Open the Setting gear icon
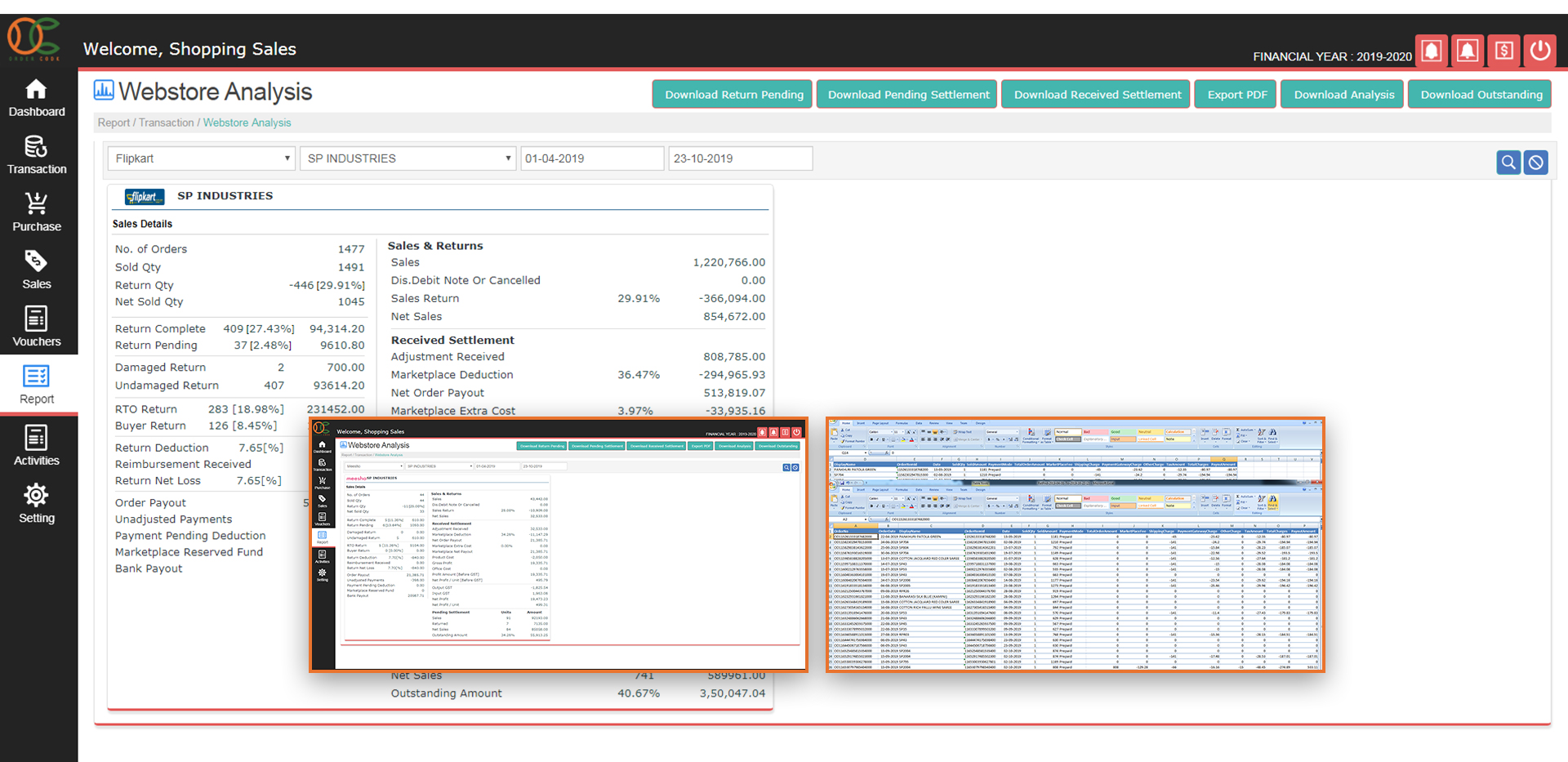The image size is (1568, 762). click(37, 497)
